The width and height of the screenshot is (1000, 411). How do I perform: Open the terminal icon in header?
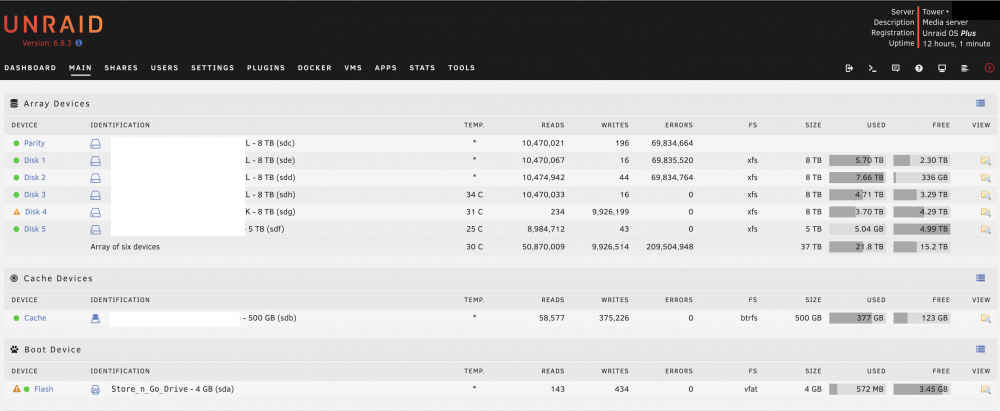(x=872, y=68)
